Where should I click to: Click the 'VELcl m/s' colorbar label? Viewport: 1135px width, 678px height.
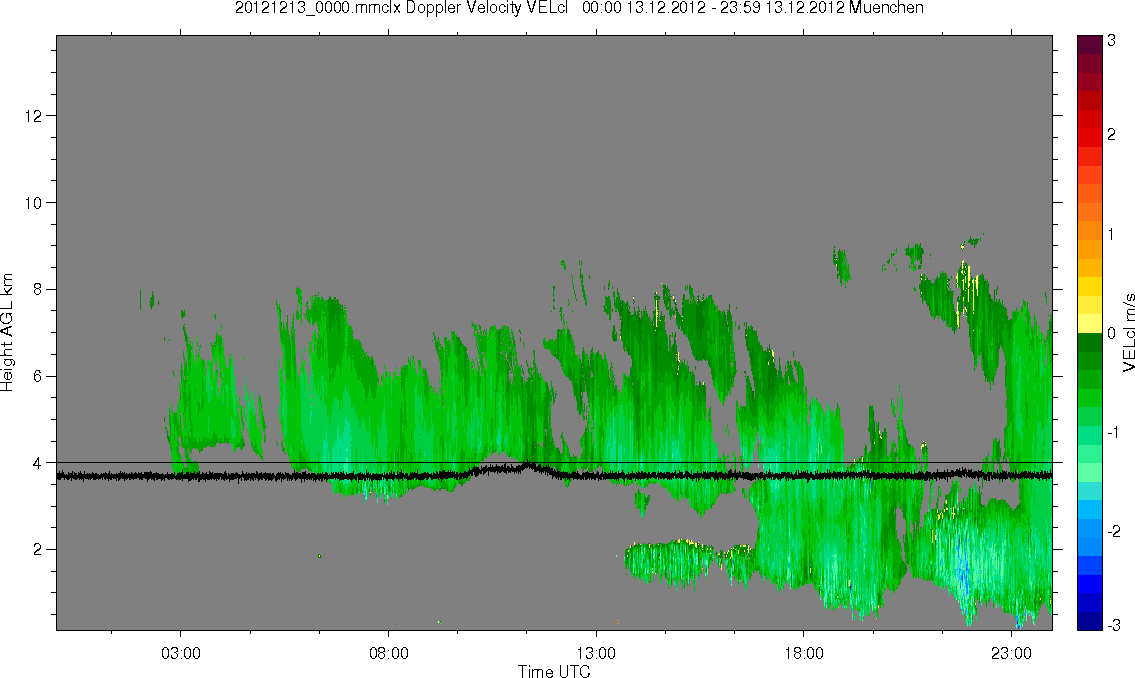(1128, 333)
